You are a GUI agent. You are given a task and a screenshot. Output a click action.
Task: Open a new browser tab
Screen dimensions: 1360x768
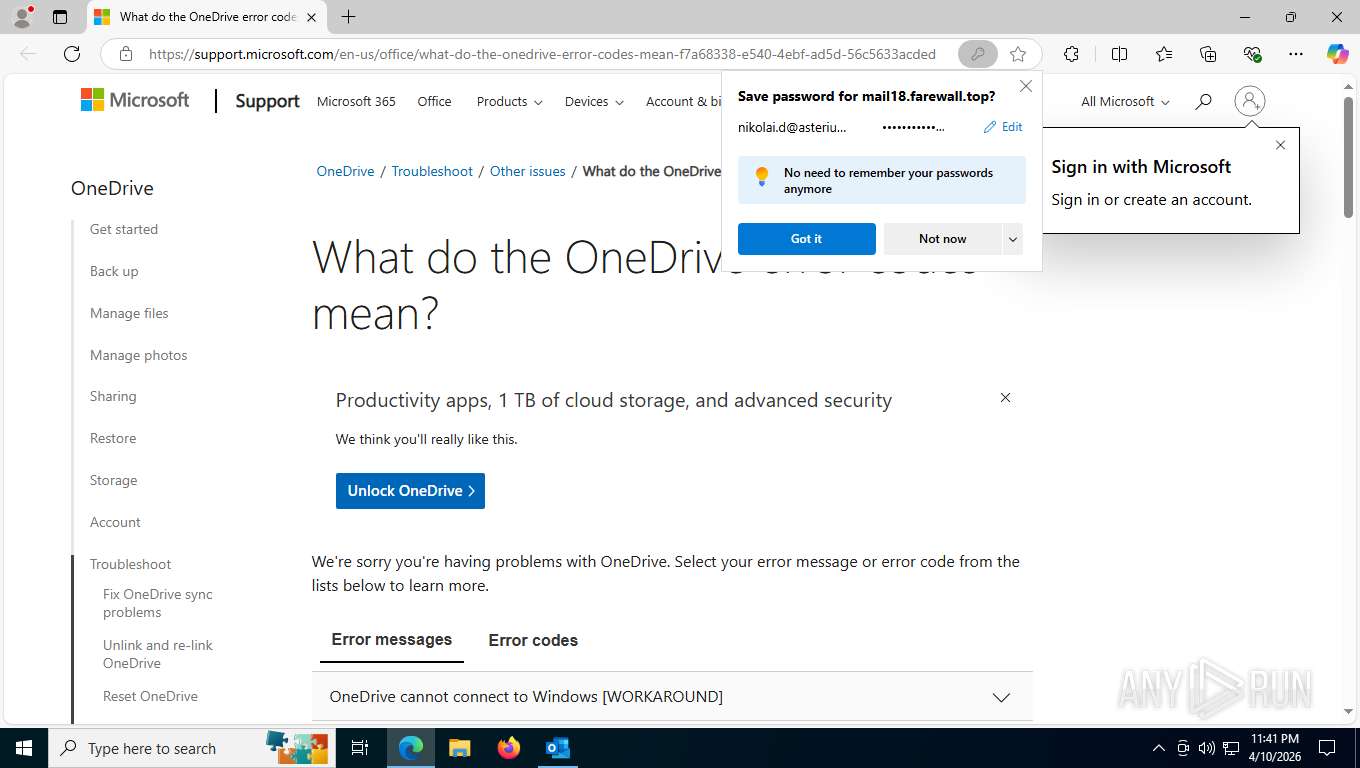pyautogui.click(x=348, y=17)
